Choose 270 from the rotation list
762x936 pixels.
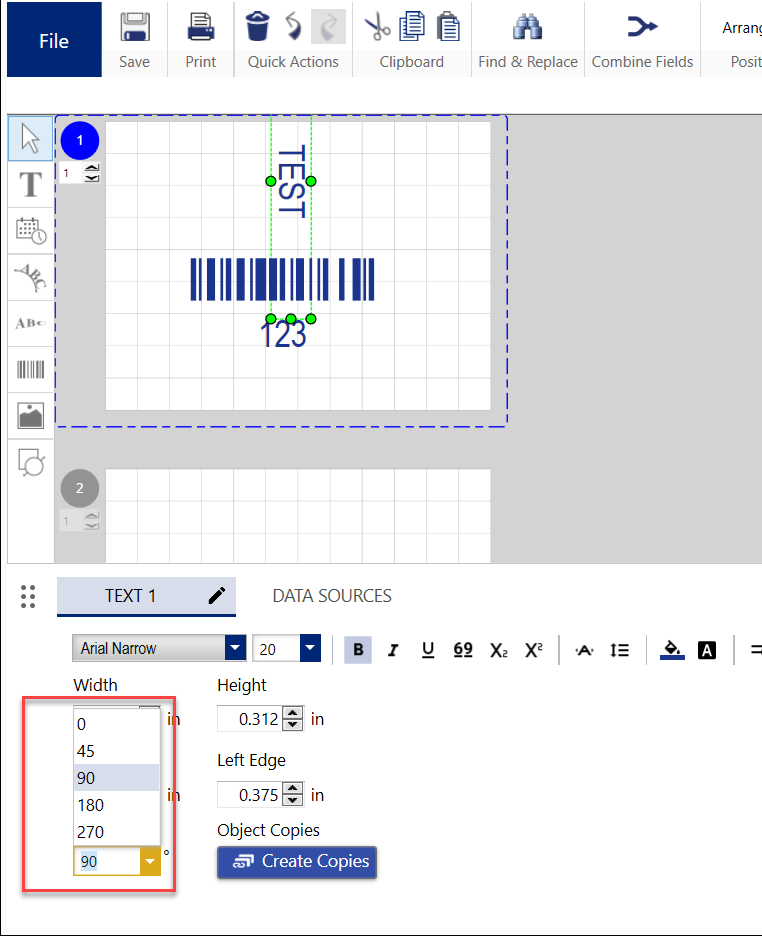[91, 832]
